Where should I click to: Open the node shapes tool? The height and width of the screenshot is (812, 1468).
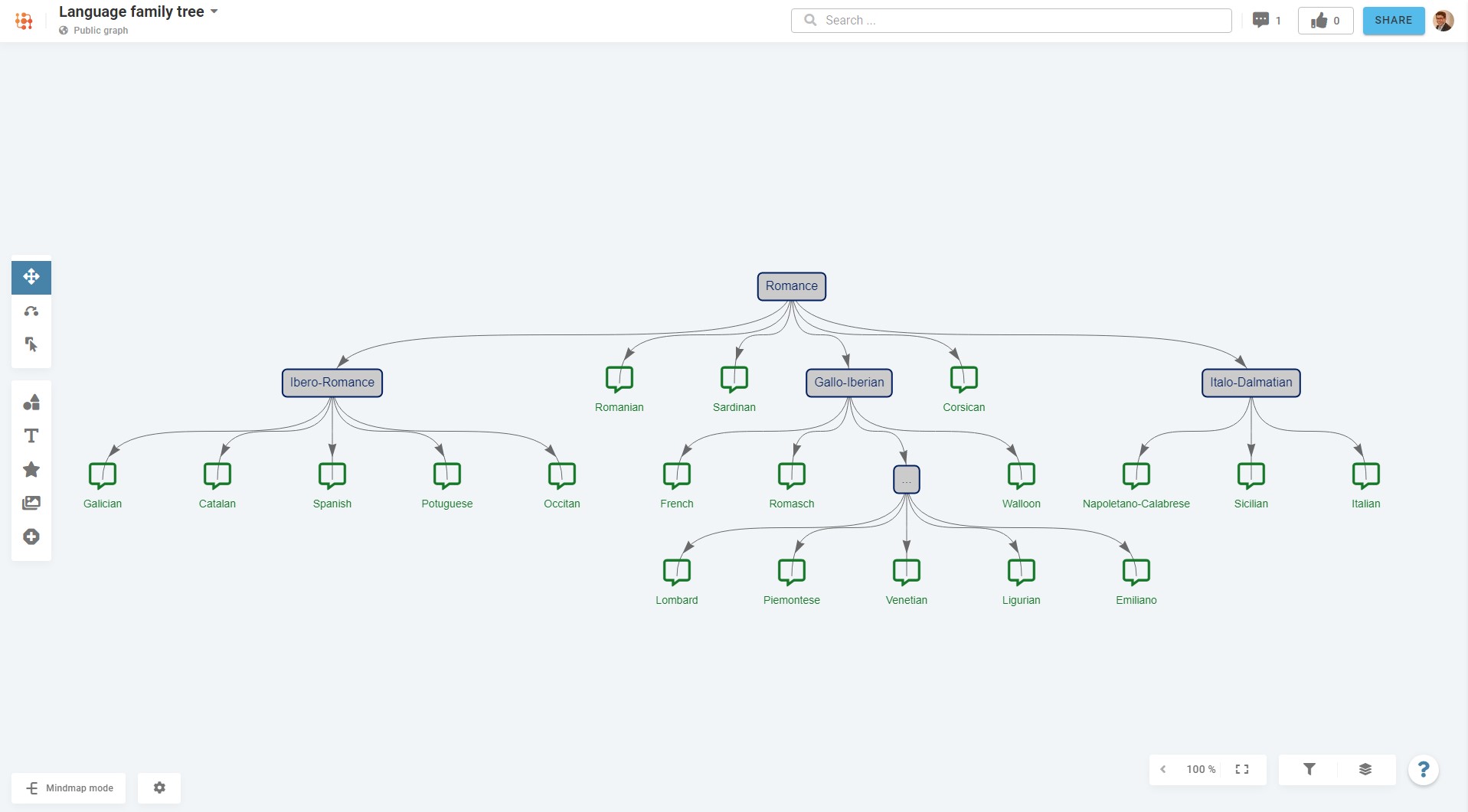[x=31, y=402]
